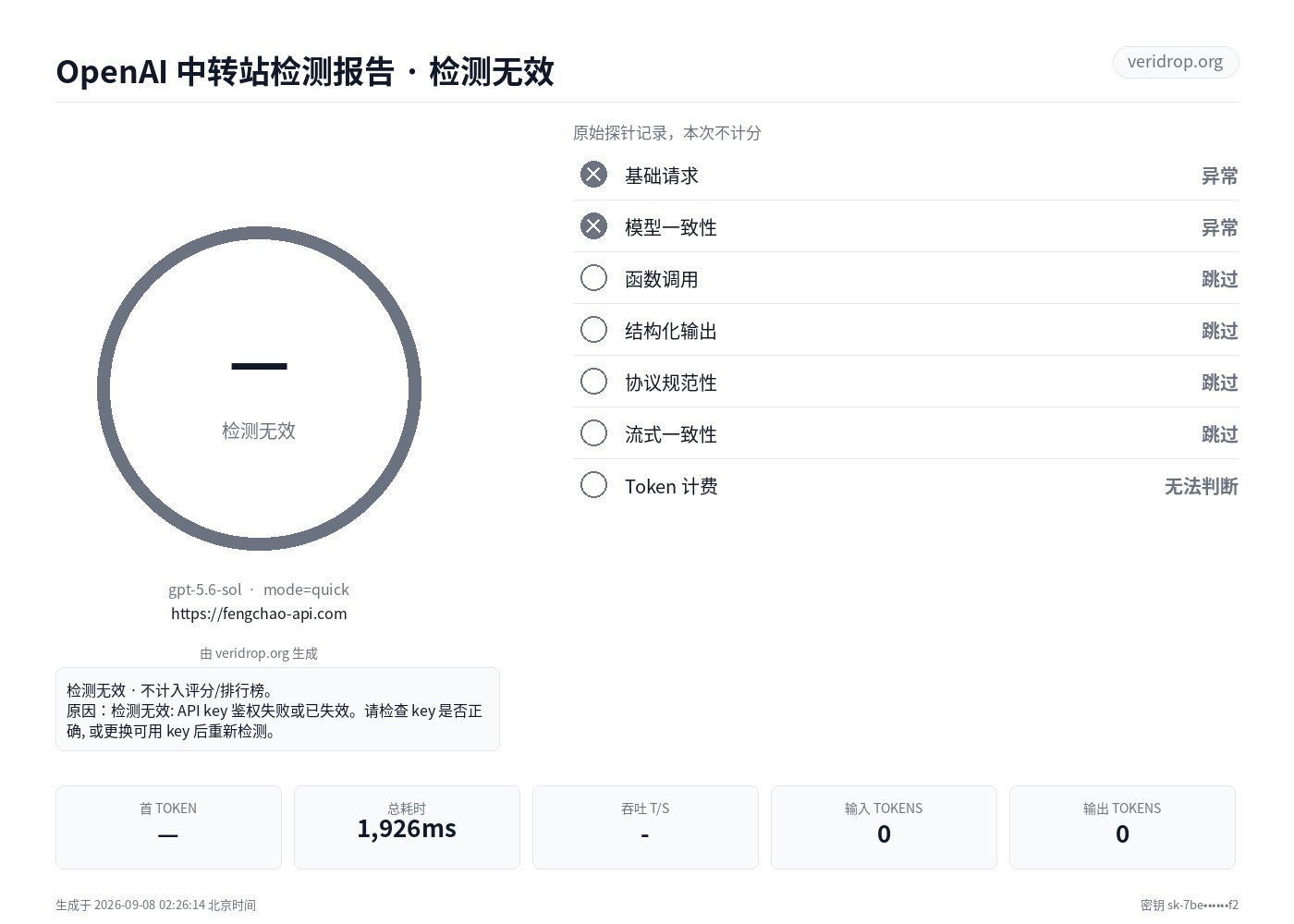
Task: Click the 无法判断 status for Token 计费
Action: pyautogui.click(x=1201, y=486)
